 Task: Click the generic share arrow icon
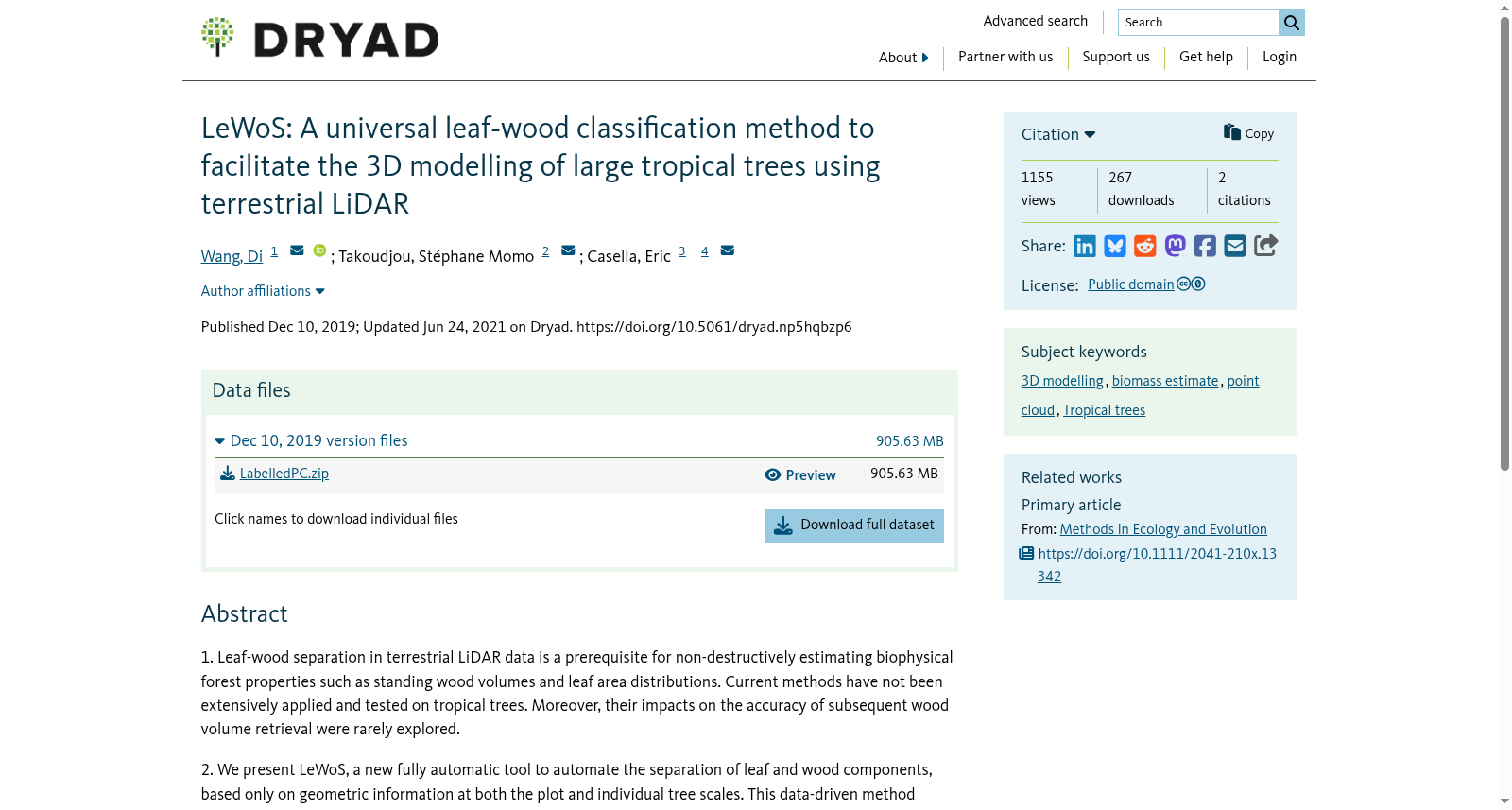(x=1266, y=246)
